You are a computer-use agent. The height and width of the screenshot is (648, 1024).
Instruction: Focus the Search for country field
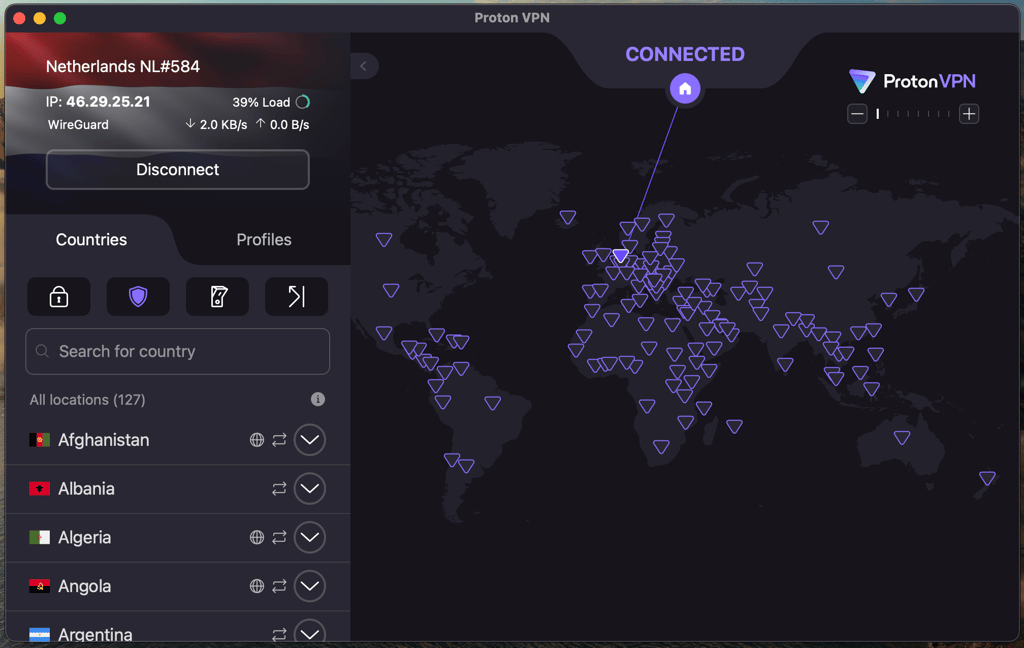[178, 351]
